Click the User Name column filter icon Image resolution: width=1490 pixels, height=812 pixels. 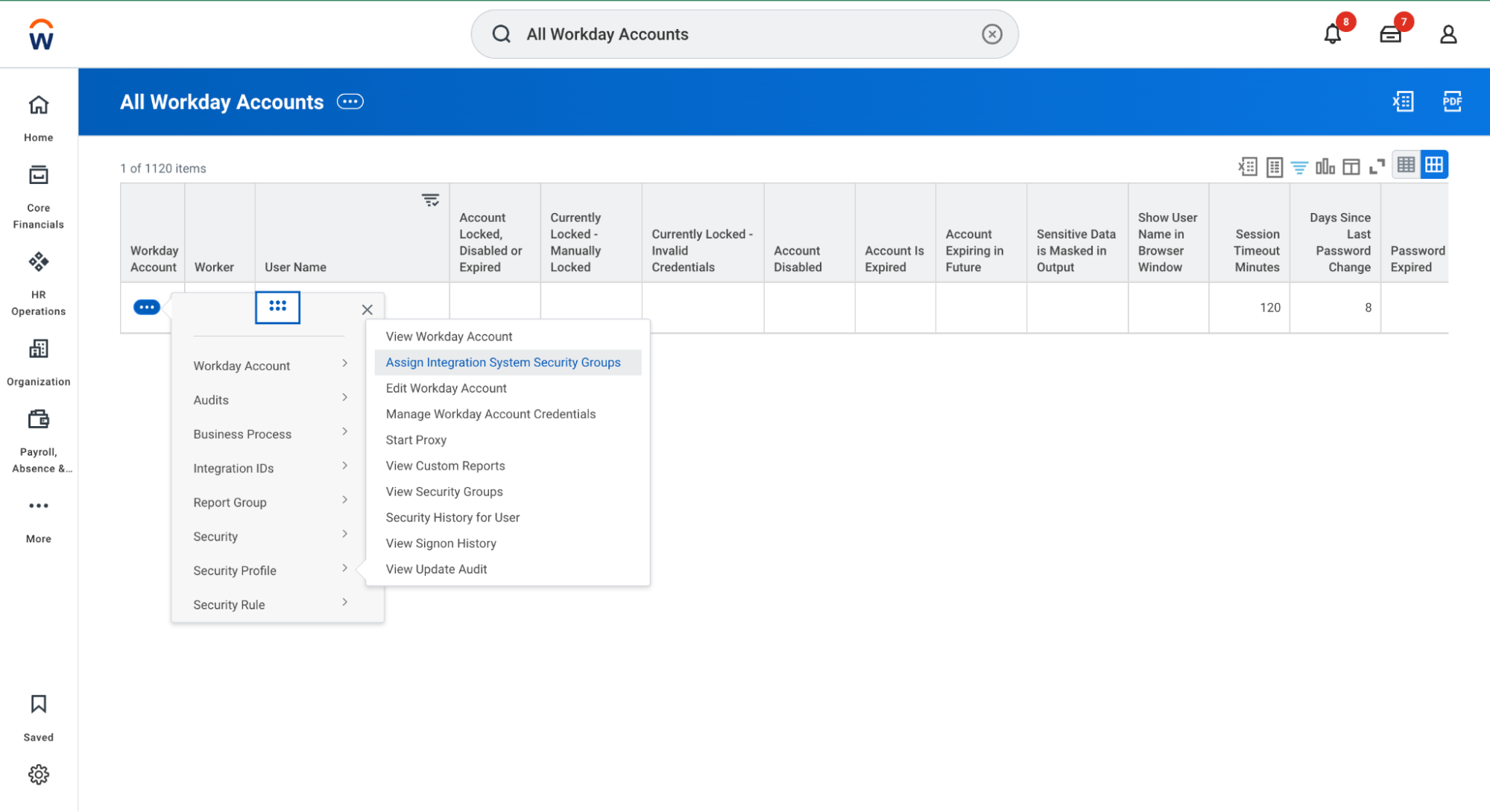point(430,200)
